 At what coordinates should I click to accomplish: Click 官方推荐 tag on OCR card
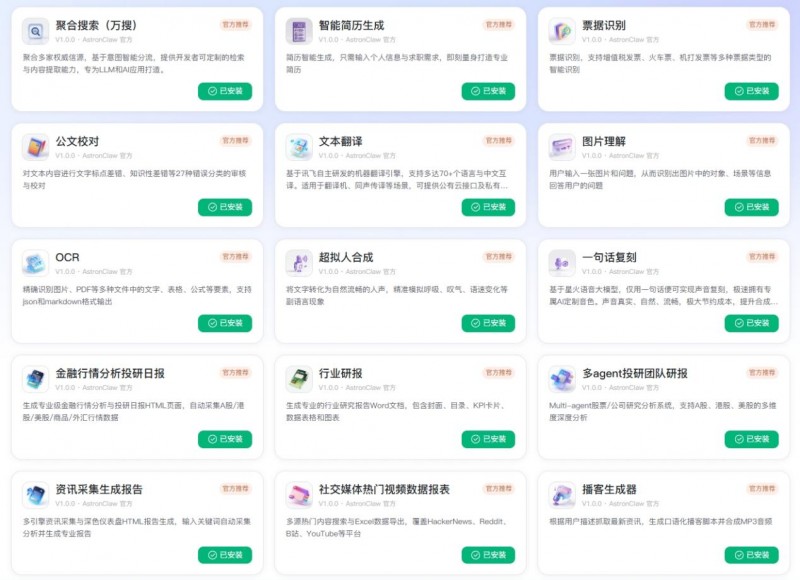[235, 257]
